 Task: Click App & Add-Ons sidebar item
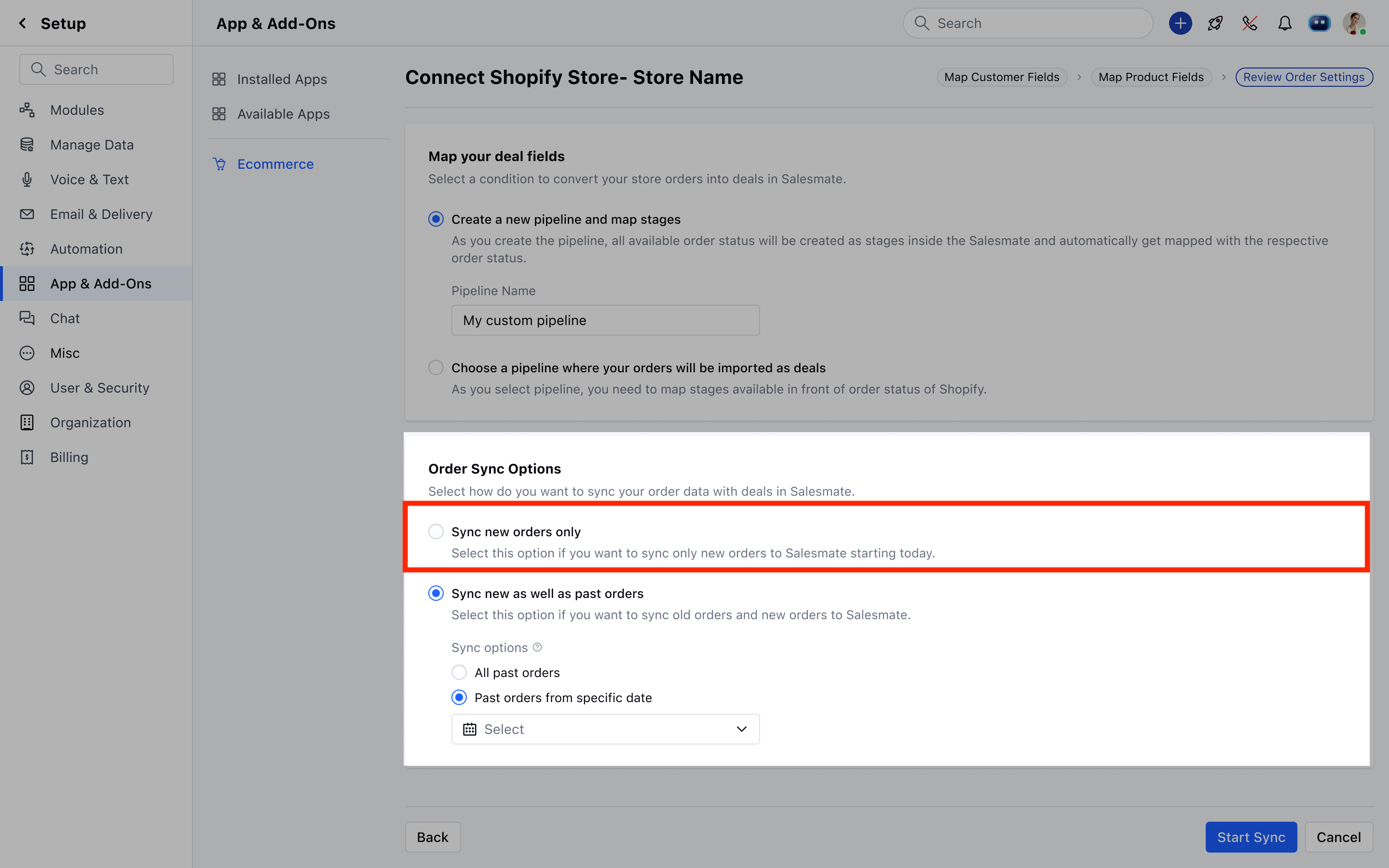pos(96,284)
